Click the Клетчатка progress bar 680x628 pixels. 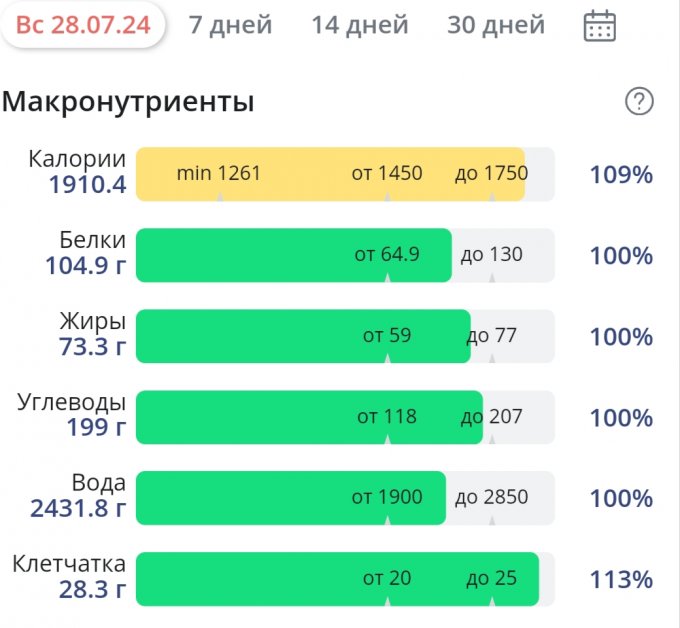click(337, 579)
